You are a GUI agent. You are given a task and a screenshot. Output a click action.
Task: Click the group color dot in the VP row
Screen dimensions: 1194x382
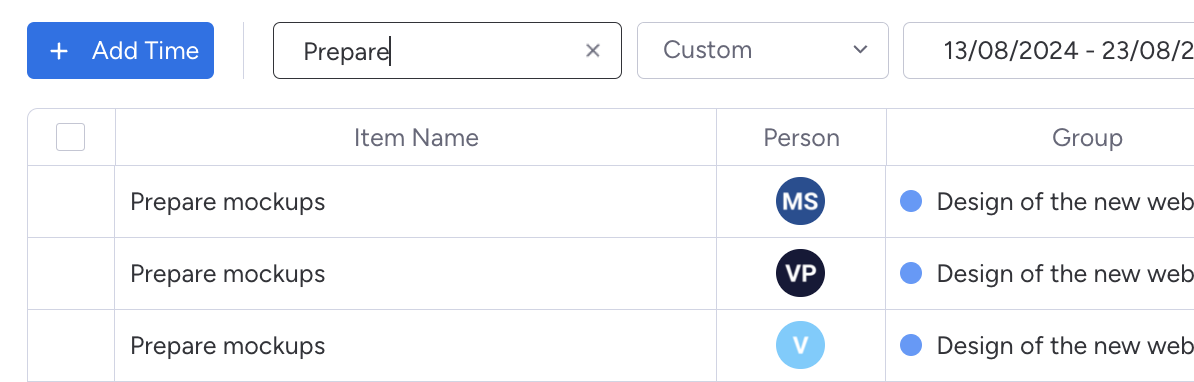click(911, 273)
